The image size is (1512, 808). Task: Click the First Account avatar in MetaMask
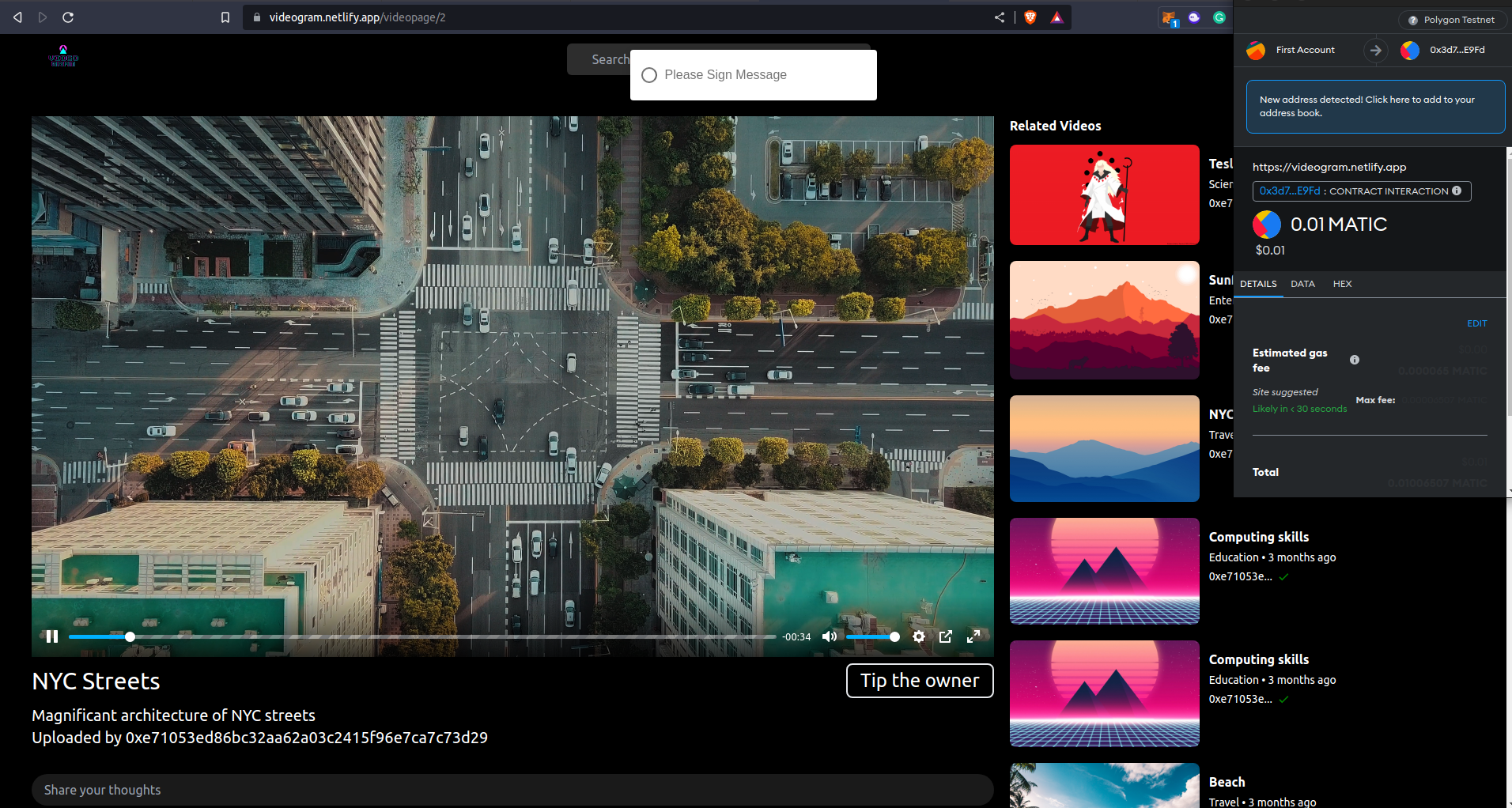click(1256, 50)
